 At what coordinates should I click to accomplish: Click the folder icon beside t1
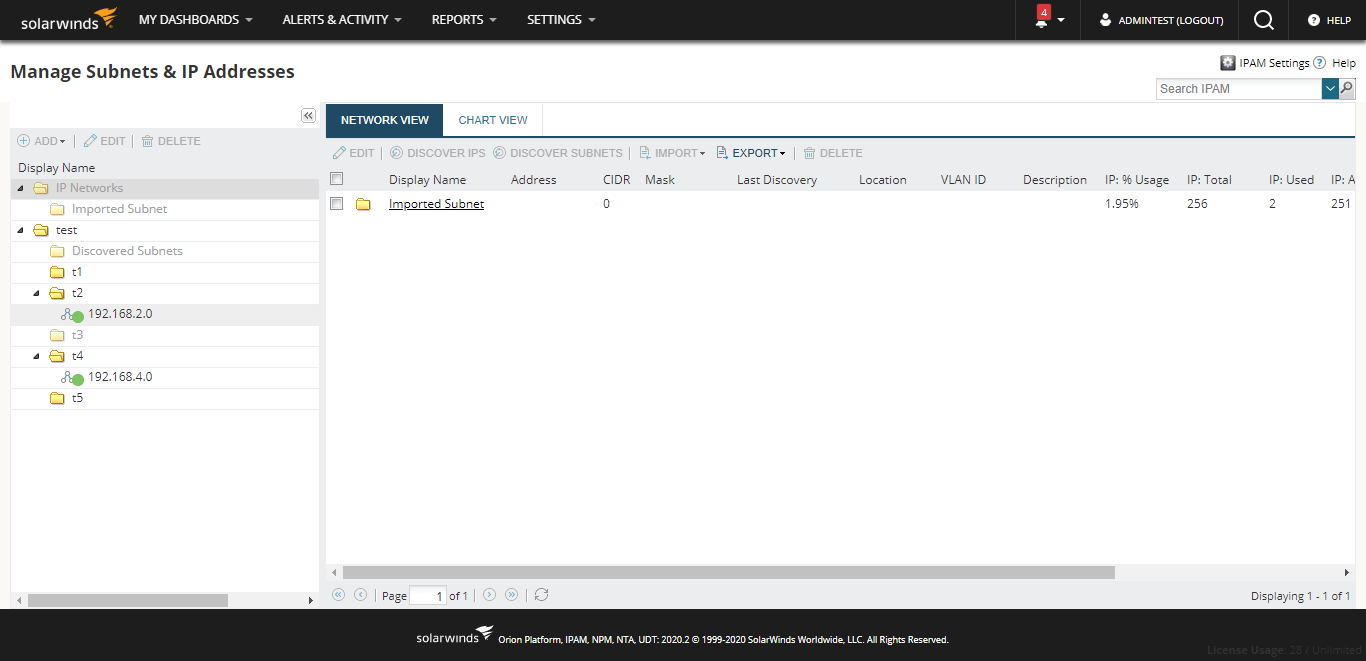(x=57, y=272)
